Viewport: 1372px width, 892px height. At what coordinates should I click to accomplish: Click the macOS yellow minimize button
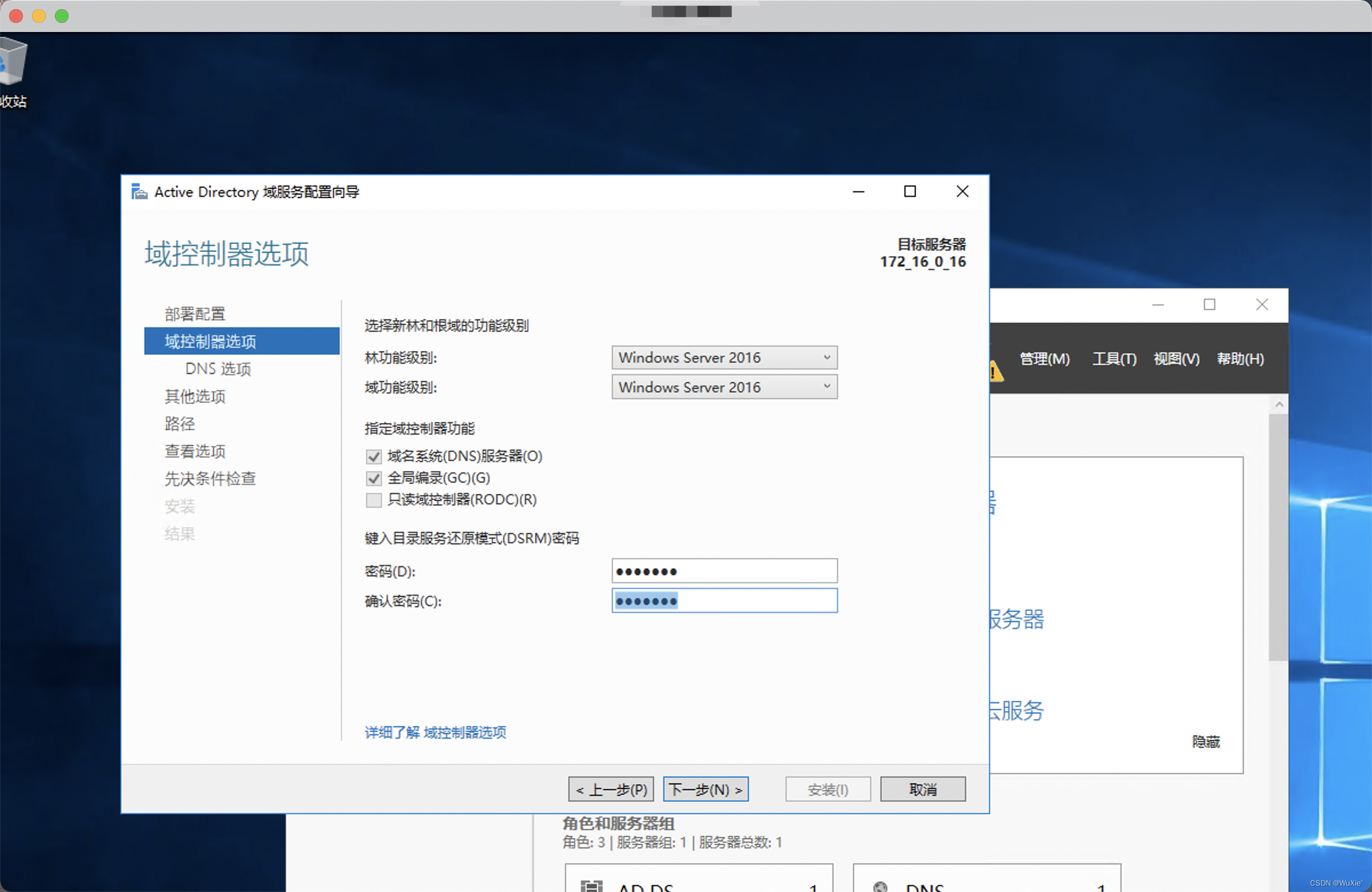(x=39, y=15)
